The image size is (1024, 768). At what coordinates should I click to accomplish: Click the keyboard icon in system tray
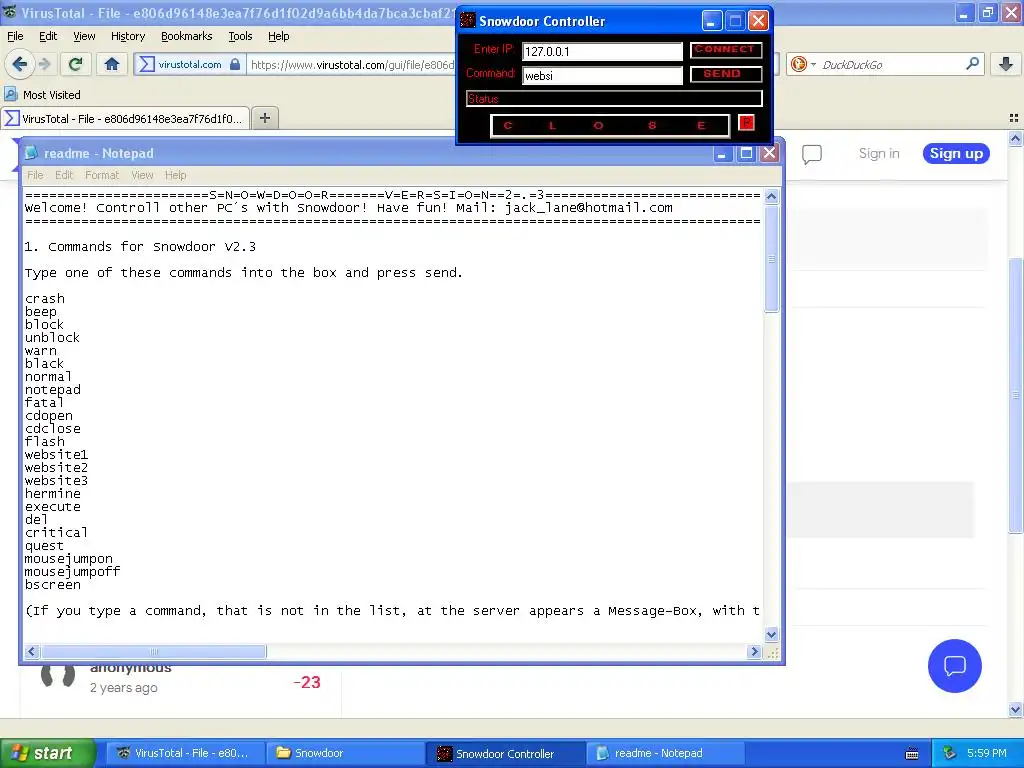pos(912,754)
